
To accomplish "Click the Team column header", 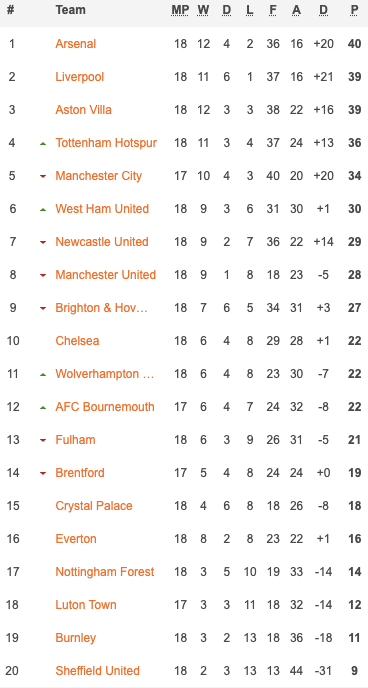I will pyautogui.click(x=71, y=10).
